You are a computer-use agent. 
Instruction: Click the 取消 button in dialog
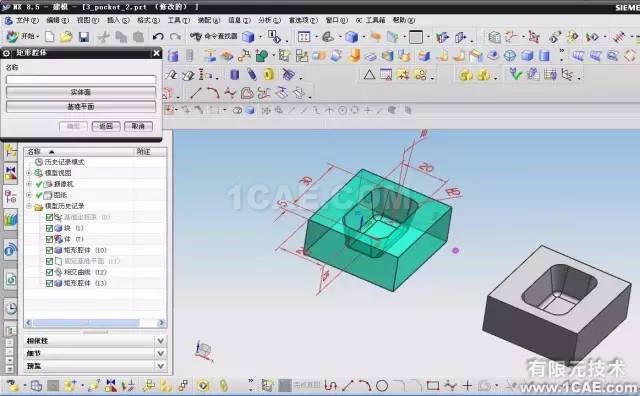[x=138, y=126]
